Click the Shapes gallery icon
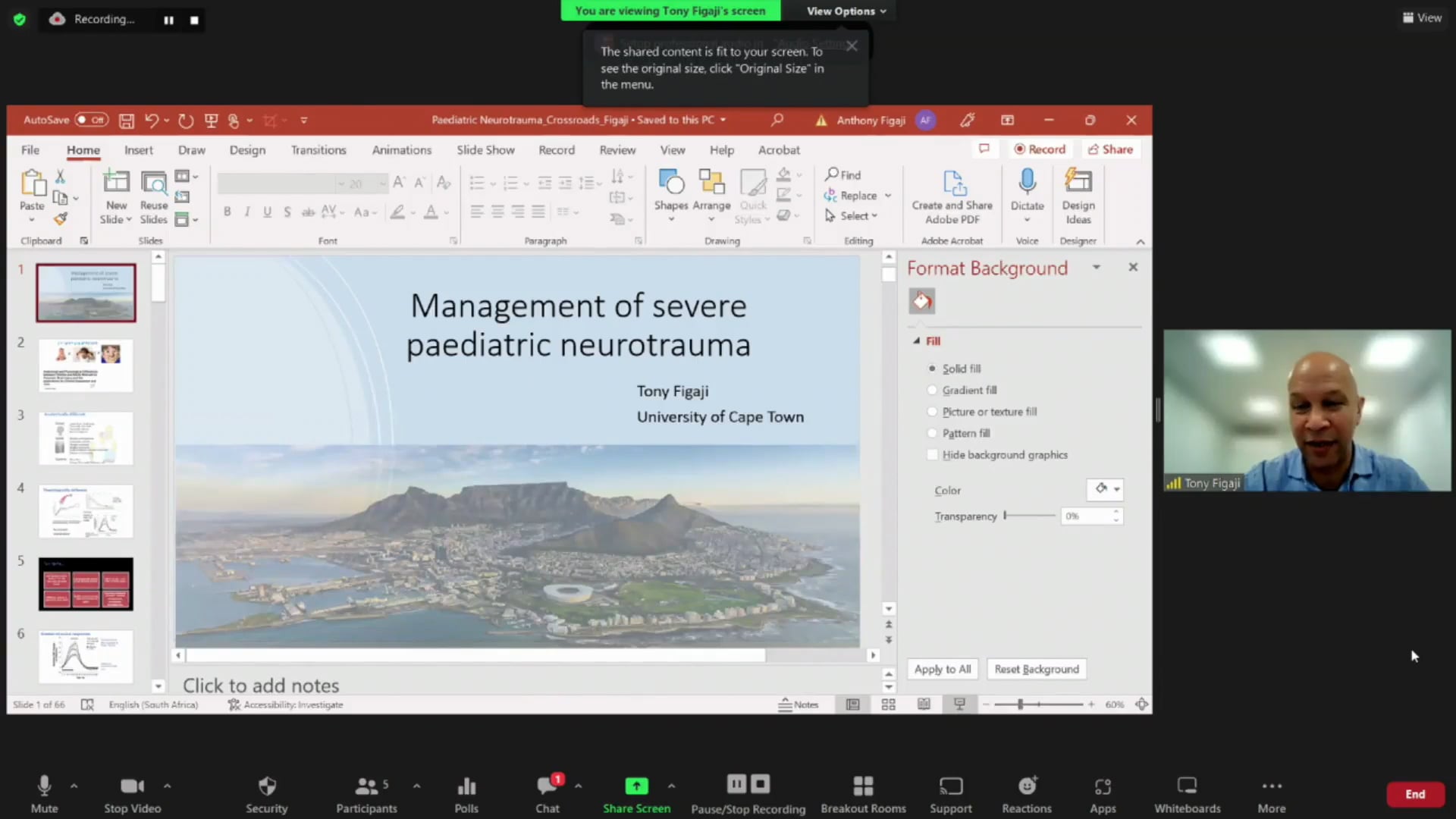 670,182
